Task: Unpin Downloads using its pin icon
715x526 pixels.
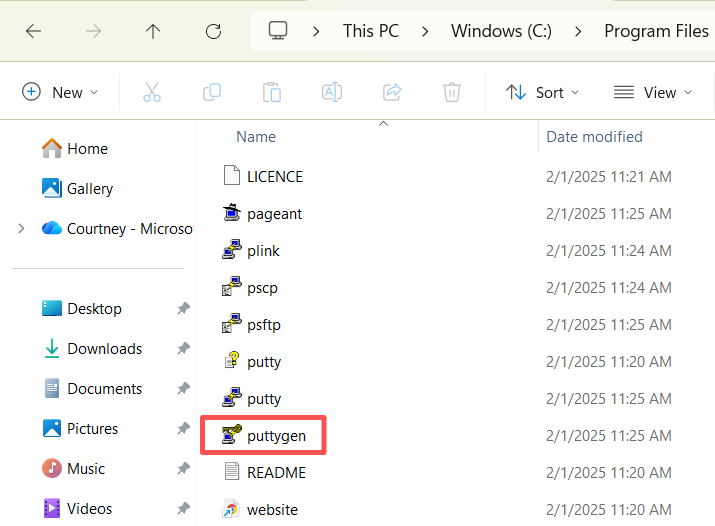Action: tap(183, 349)
